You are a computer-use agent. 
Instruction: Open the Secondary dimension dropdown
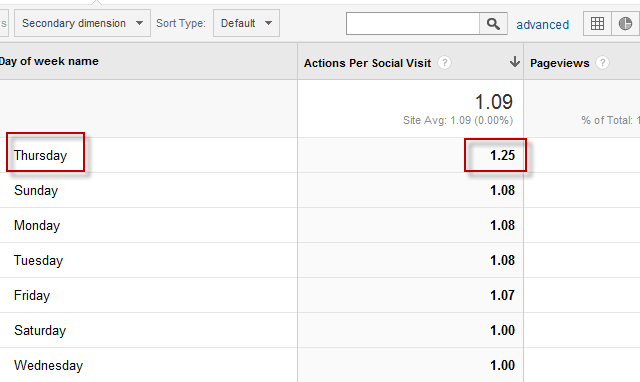(82, 23)
